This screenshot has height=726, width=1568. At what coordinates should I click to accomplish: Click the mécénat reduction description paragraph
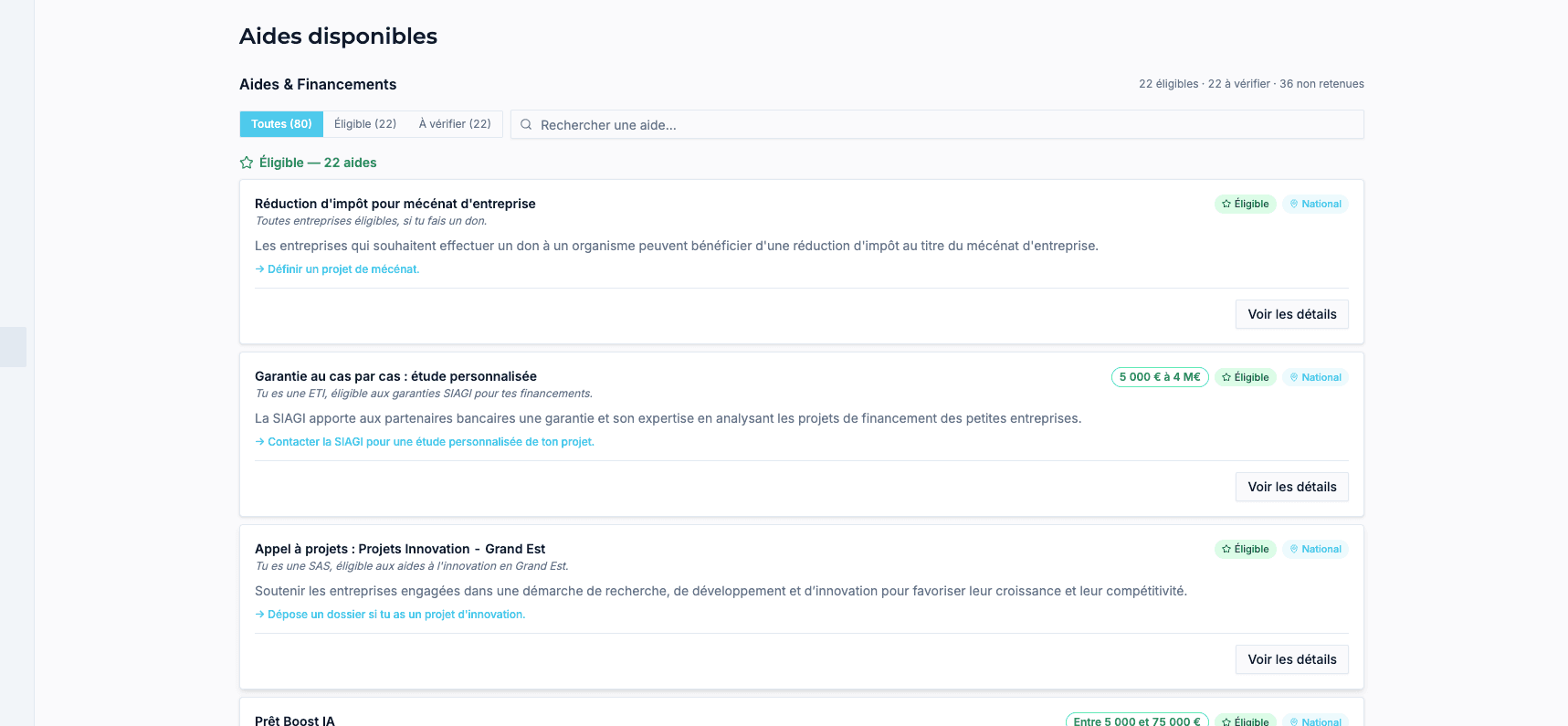677,246
